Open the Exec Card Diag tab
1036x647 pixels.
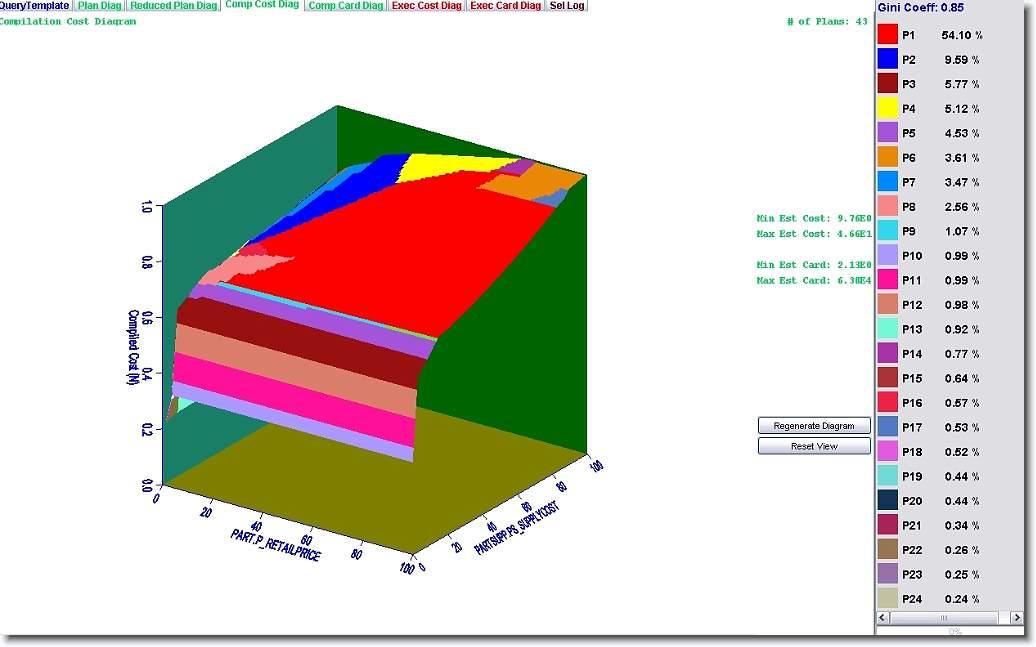505,6
